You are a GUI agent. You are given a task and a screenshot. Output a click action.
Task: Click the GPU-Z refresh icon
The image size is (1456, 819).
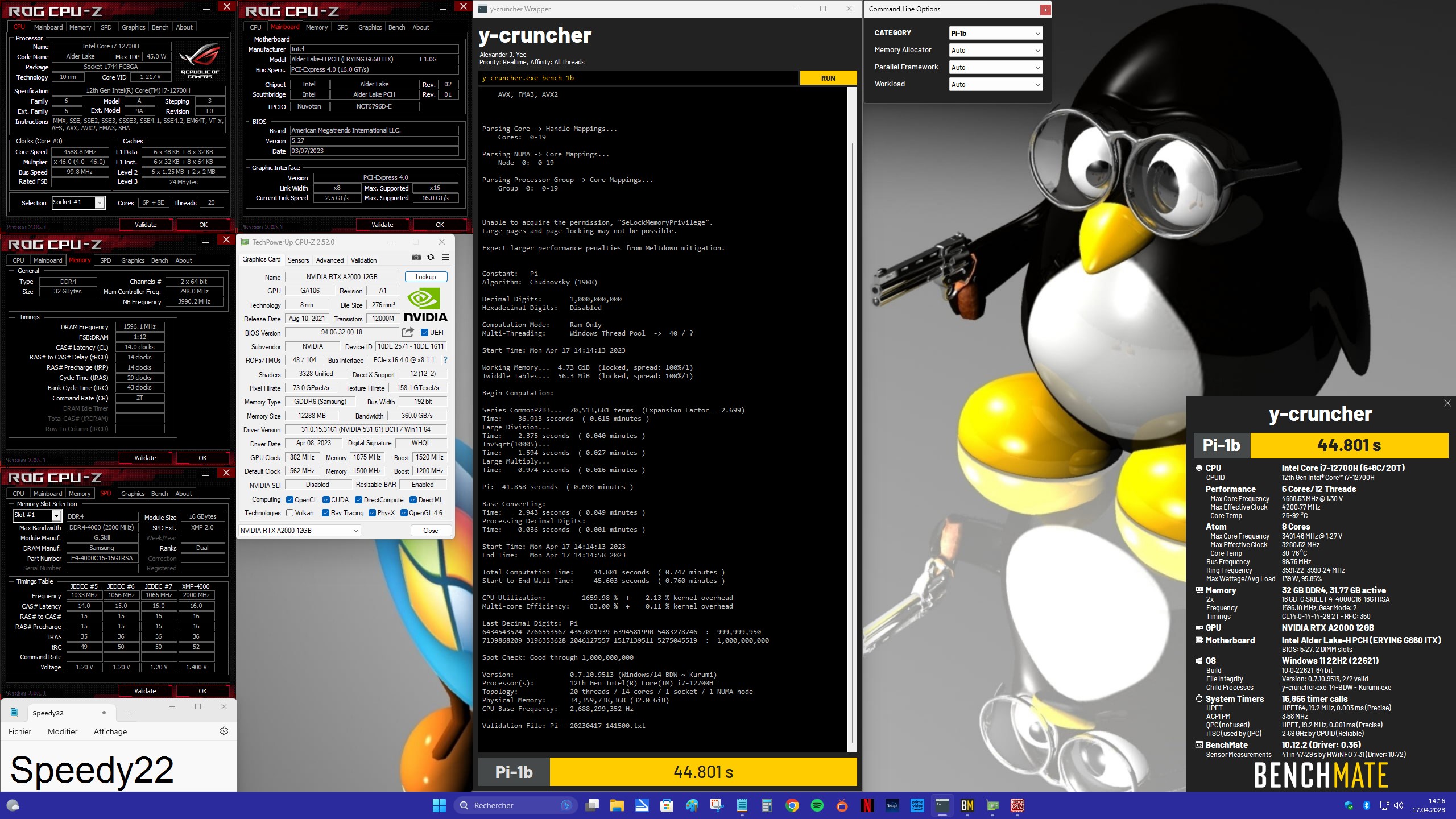[431, 258]
